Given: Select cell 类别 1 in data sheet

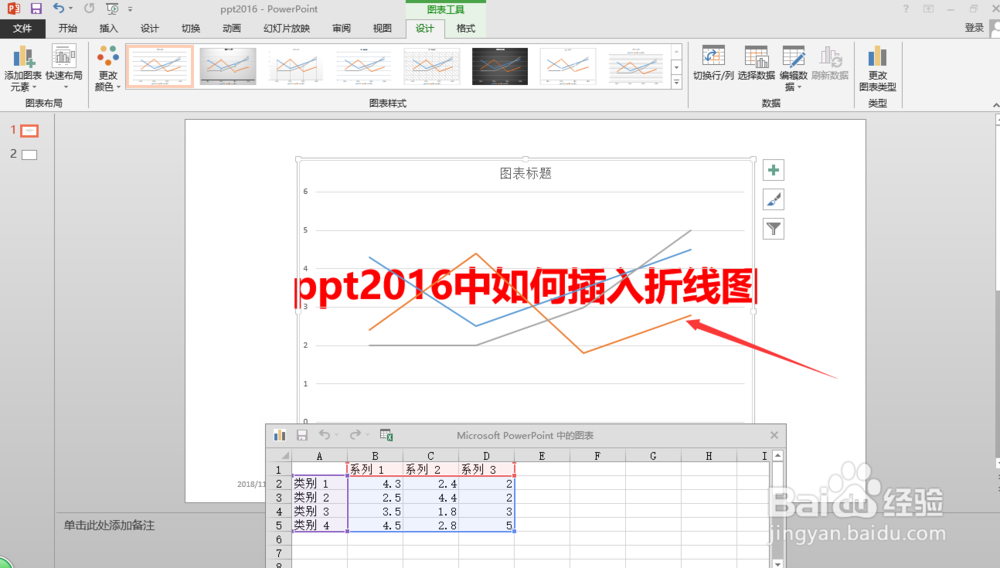Looking at the screenshot, I should (320, 484).
